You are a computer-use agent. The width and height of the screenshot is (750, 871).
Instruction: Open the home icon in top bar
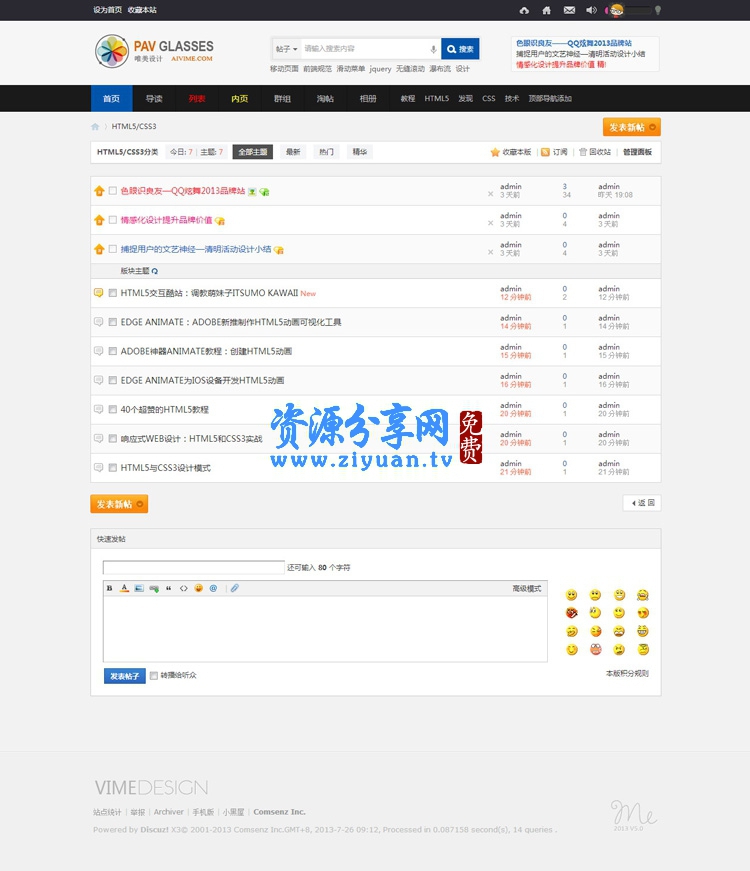pos(547,10)
